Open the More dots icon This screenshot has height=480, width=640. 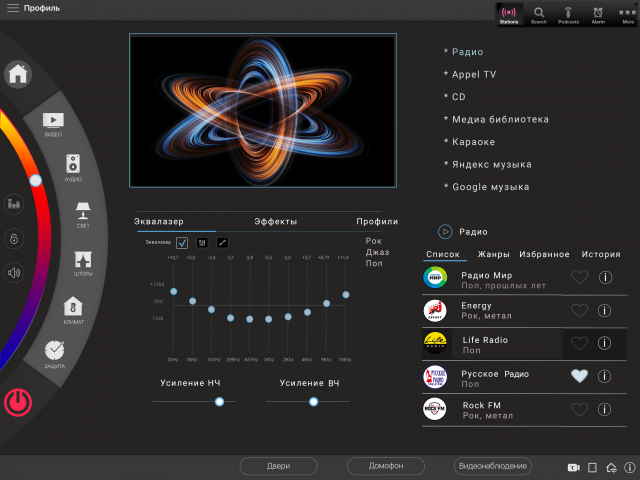[628, 15]
